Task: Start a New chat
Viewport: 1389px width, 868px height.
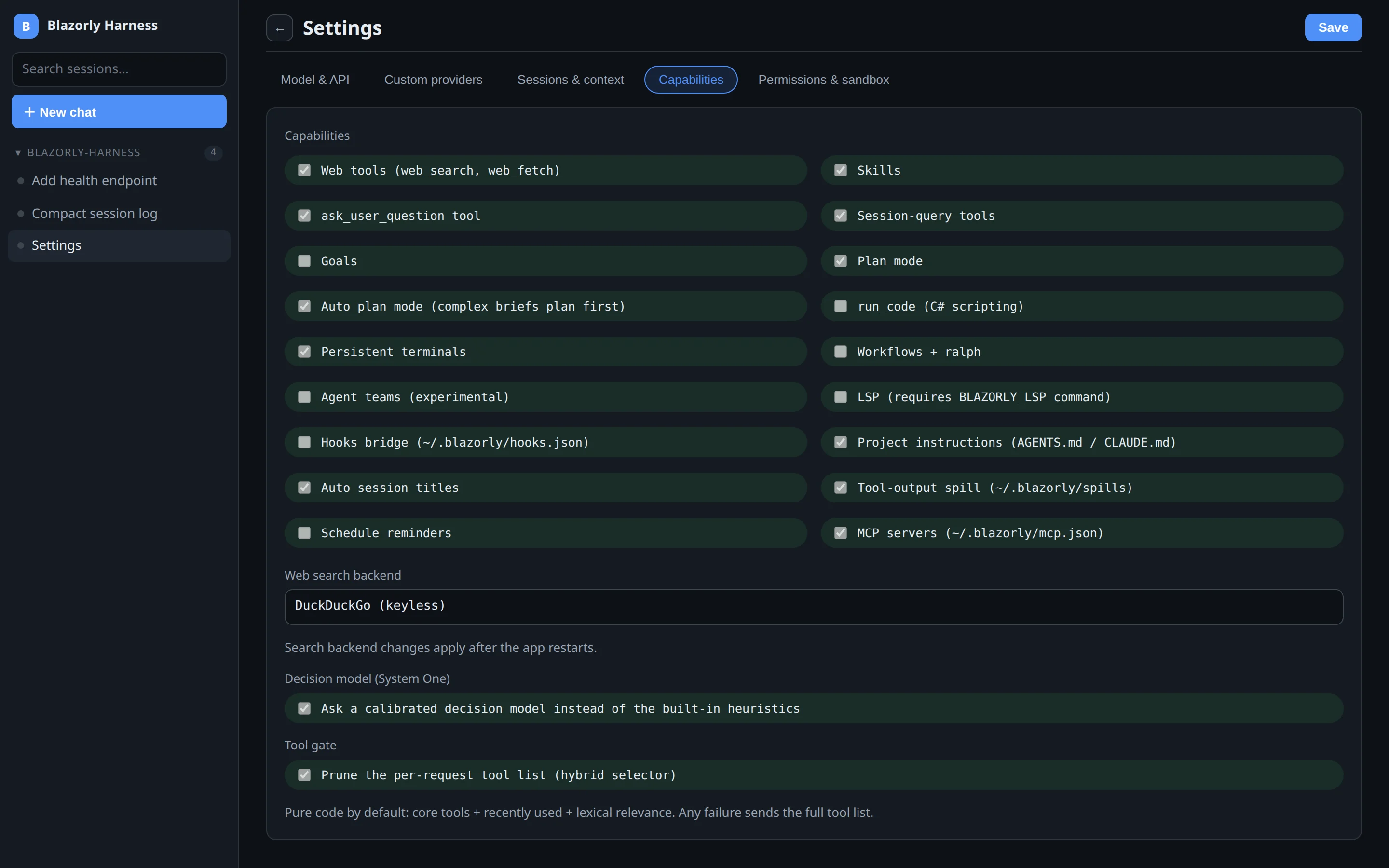Action: click(x=119, y=112)
